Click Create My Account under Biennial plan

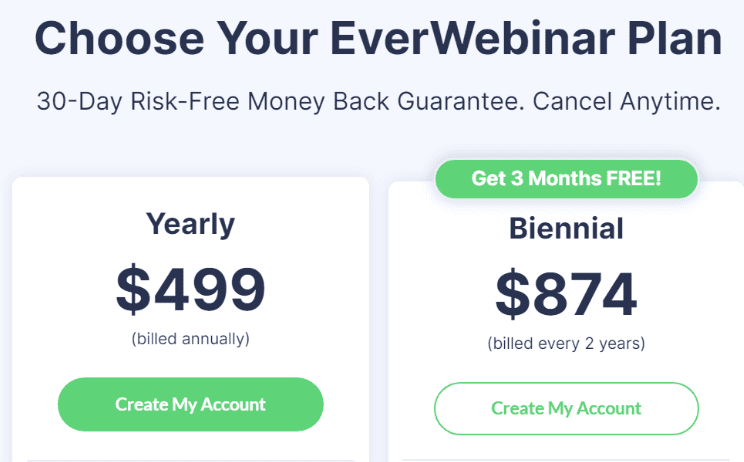[x=566, y=408]
